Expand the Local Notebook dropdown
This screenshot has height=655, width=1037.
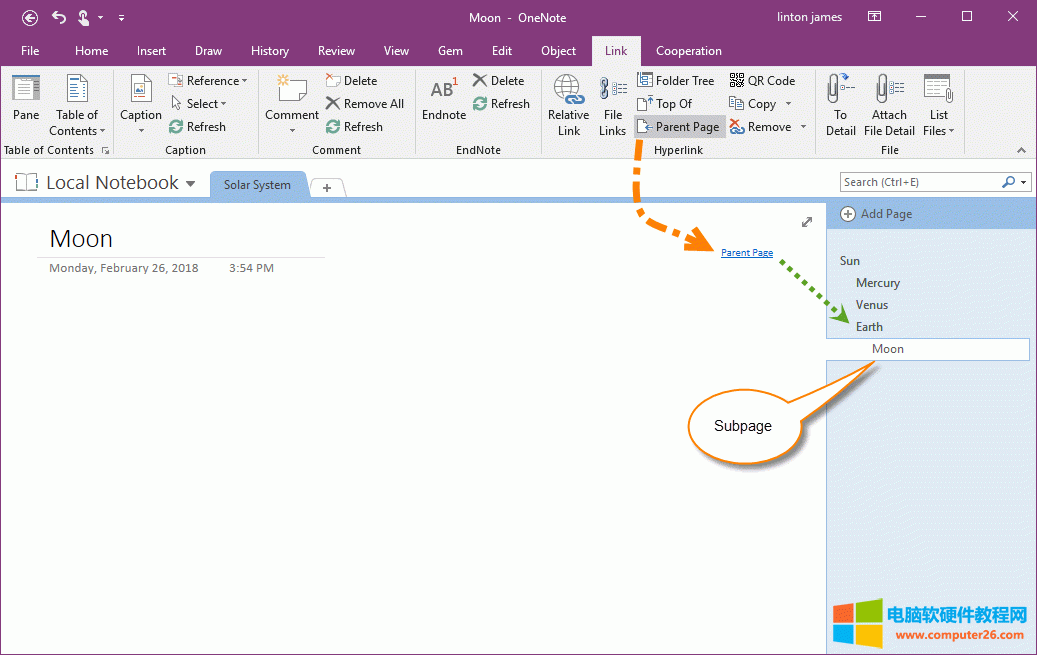click(190, 184)
